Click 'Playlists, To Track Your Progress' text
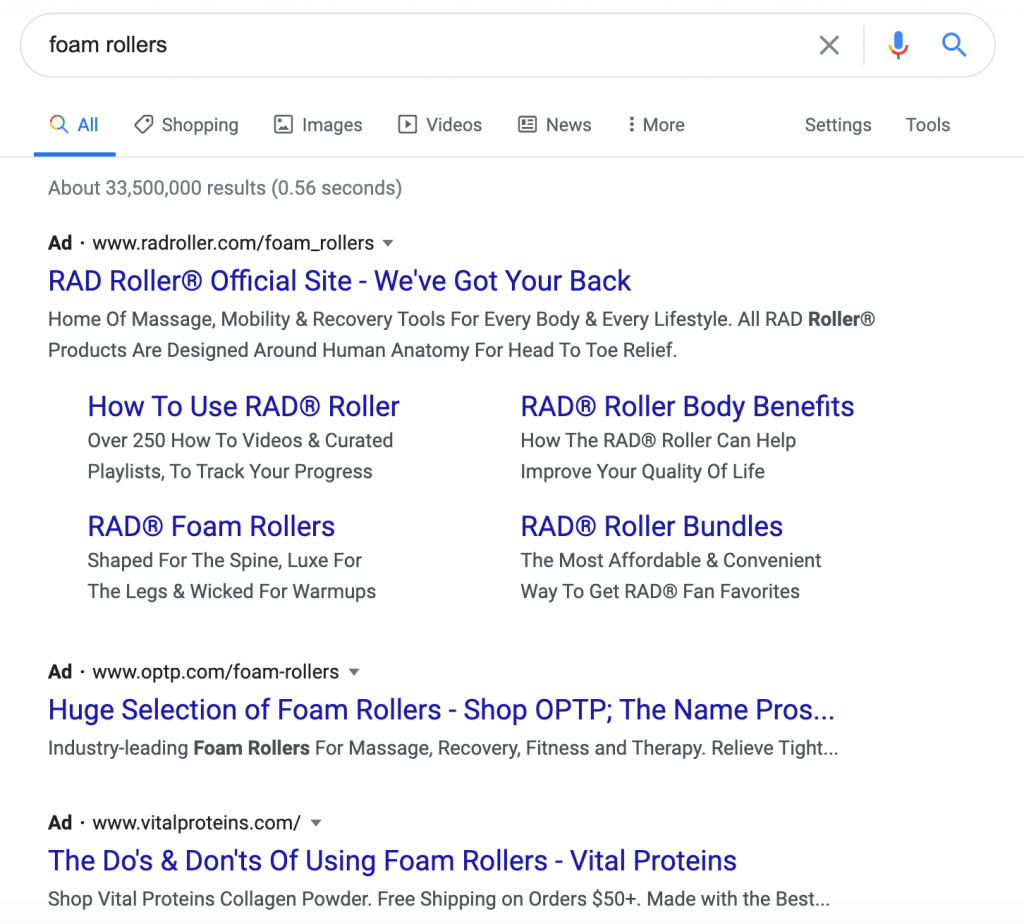The width and height of the screenshot is (1024, 924). (x=230, y=471)
